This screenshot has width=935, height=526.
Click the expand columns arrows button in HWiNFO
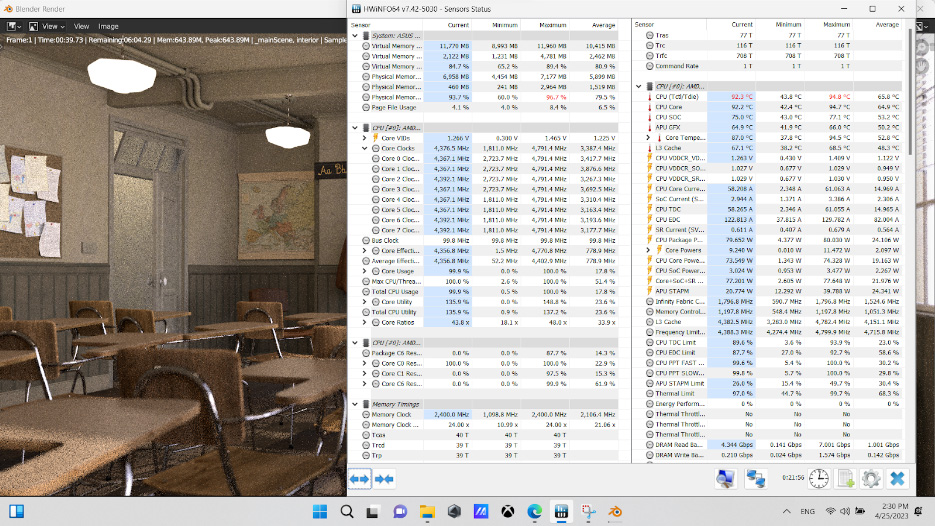click(360, 479)
